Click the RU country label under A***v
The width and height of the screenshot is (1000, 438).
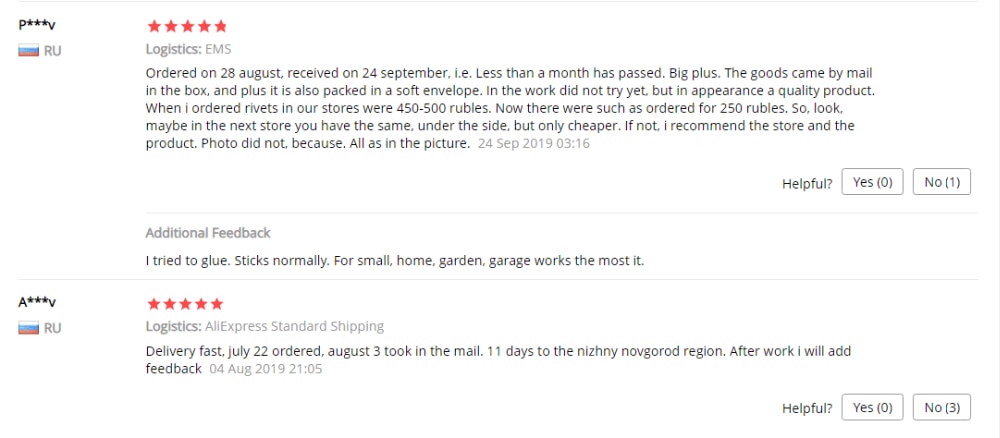click(x=53, y=328)
